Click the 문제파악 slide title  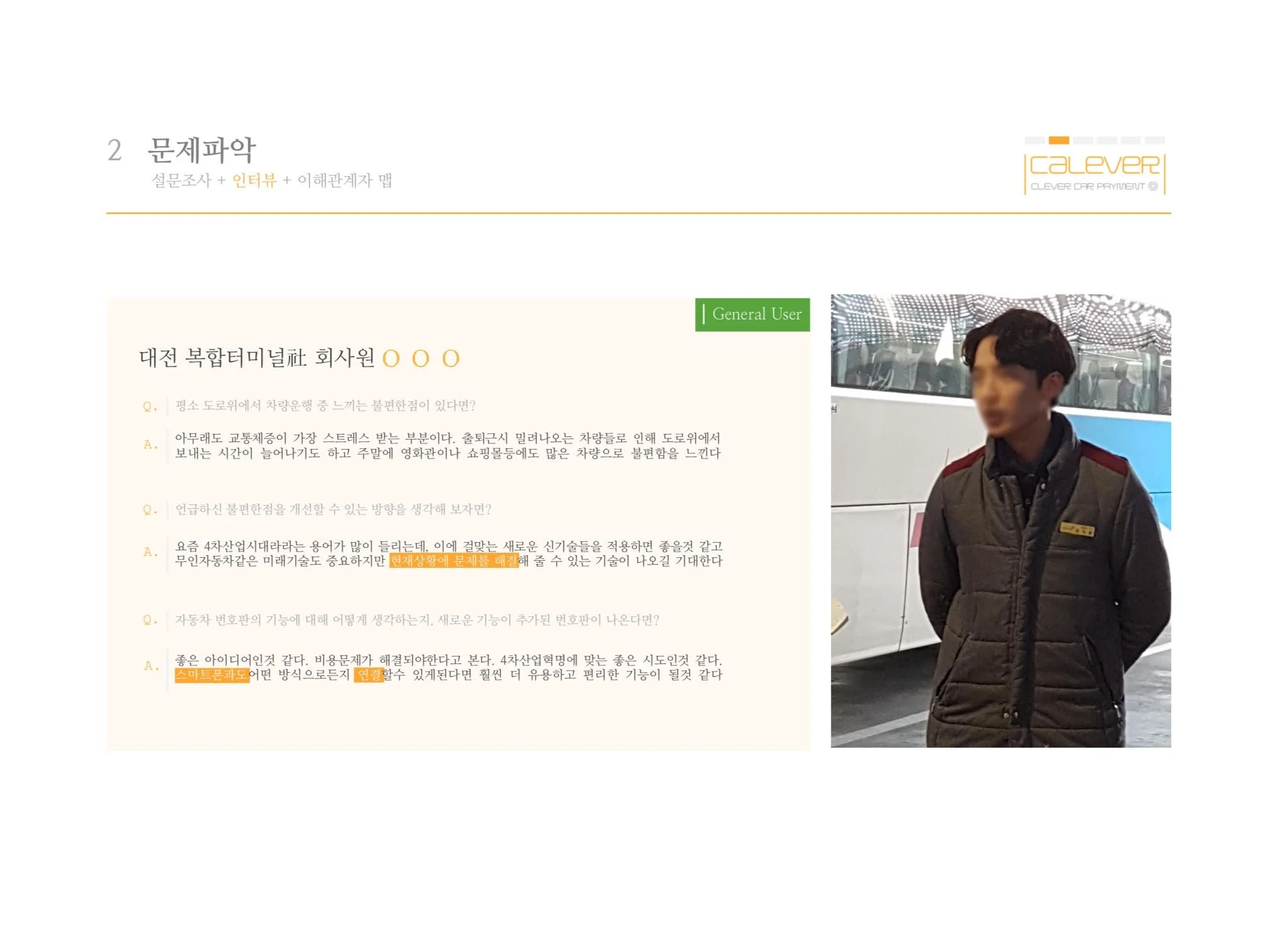(202, 150)
